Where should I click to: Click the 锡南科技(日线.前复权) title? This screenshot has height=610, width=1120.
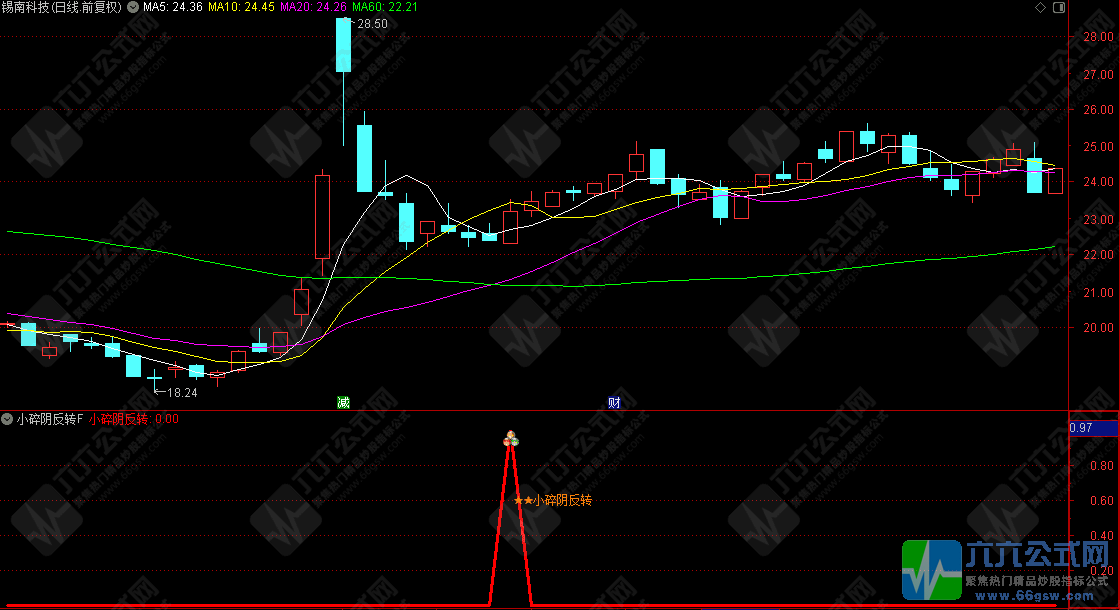pyautogui.click(x=62, y=7)
